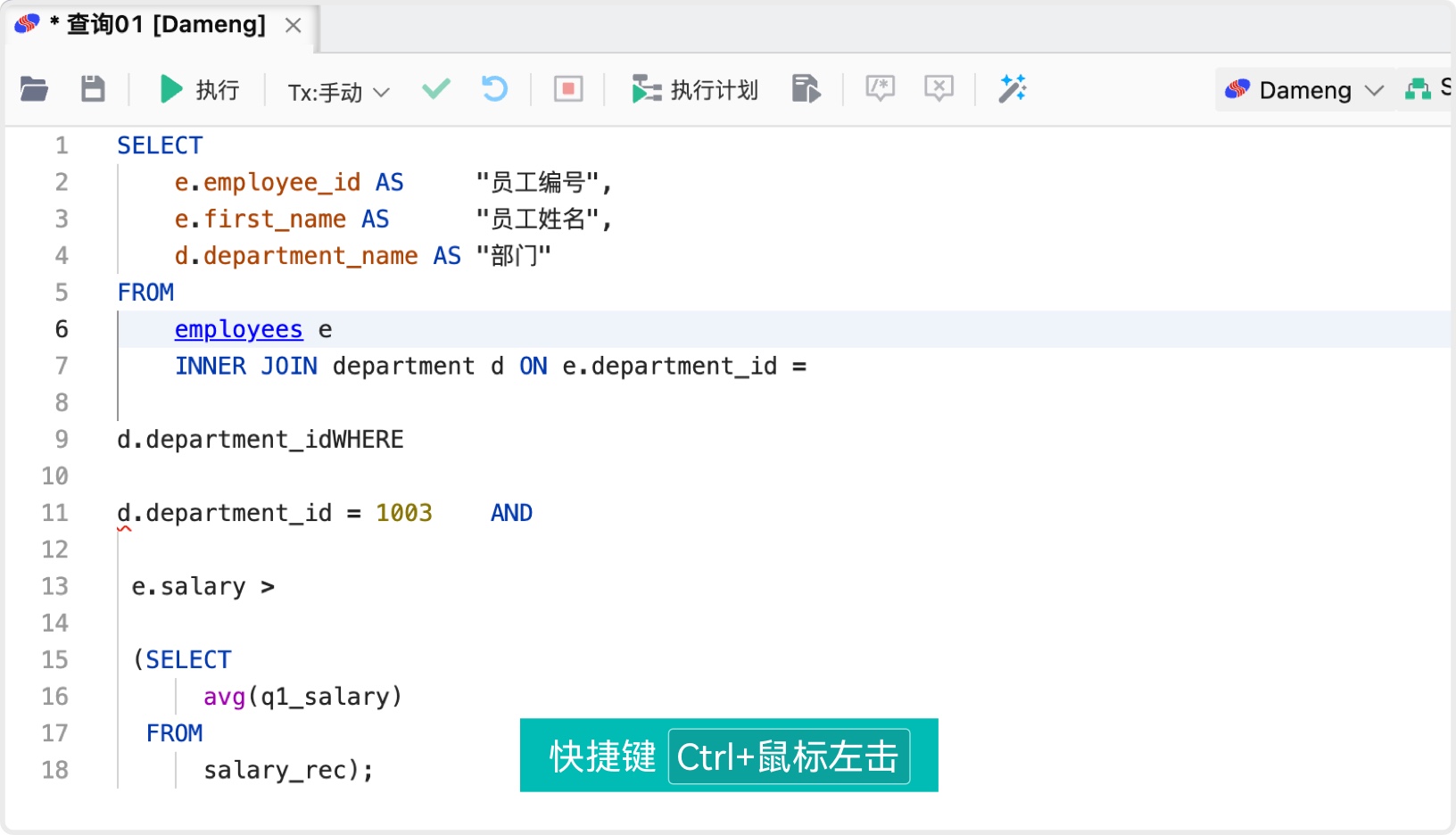Close the 查询01 [Dameng] tab
This screenshot has width=1456, height=835.
click(x=293, y=25)
